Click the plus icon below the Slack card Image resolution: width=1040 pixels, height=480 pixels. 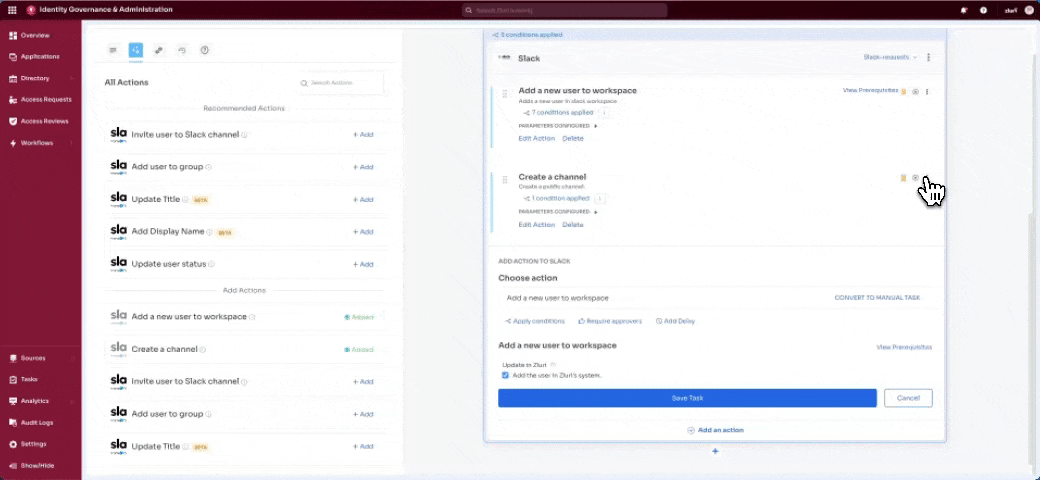coord(715,451)
